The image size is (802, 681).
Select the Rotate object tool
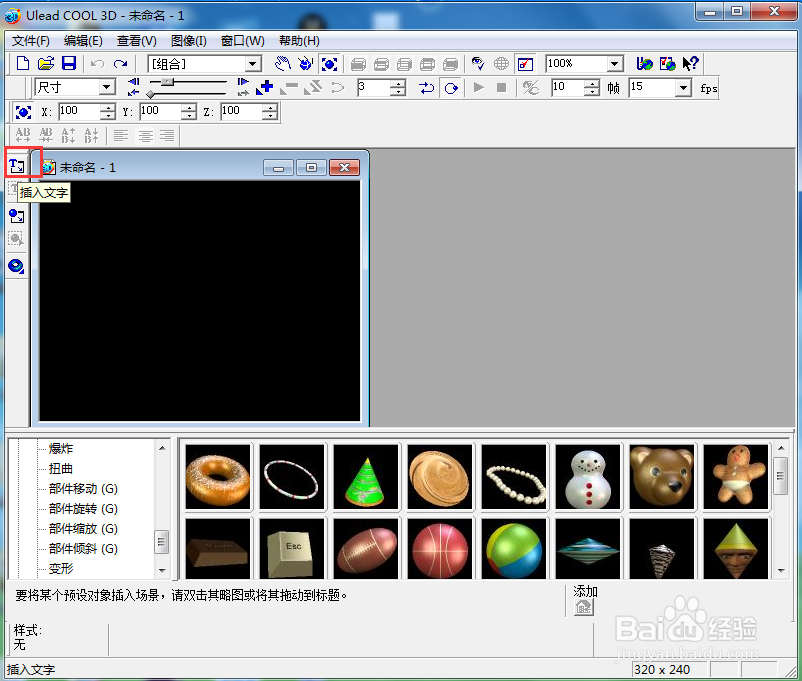[305, 63]
